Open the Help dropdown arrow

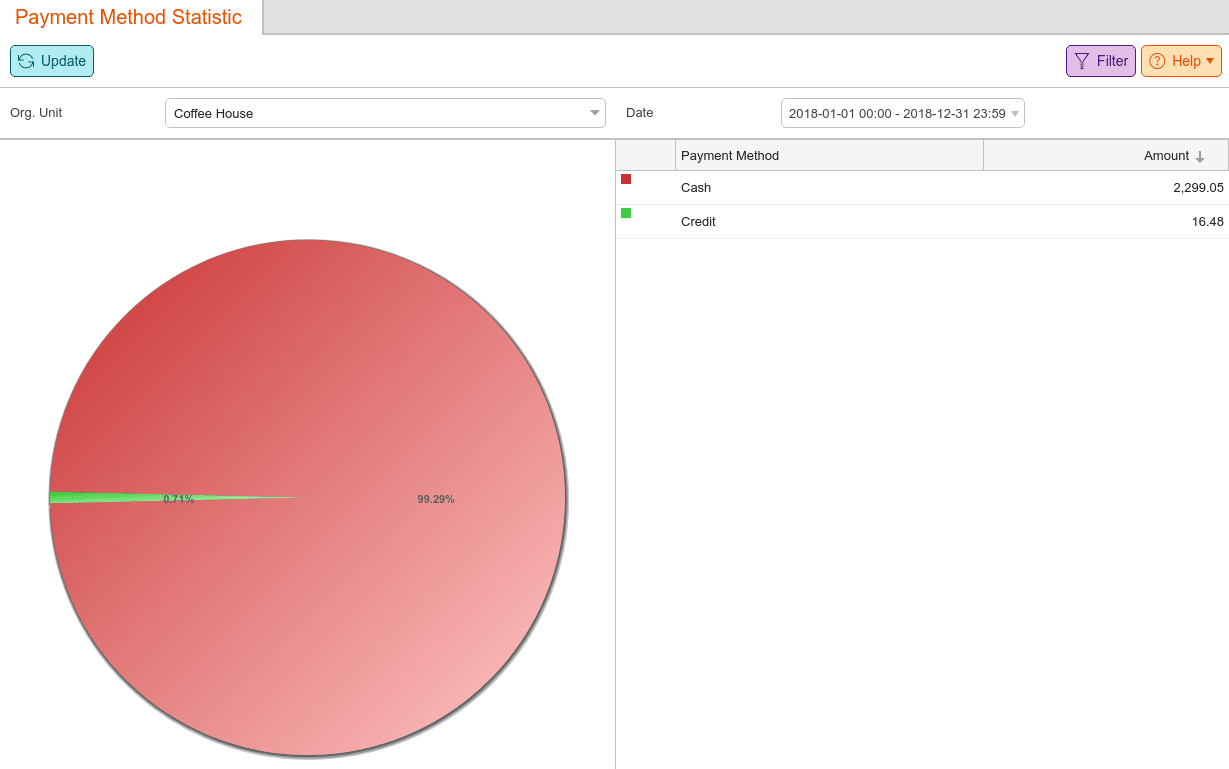[1210, 61]
